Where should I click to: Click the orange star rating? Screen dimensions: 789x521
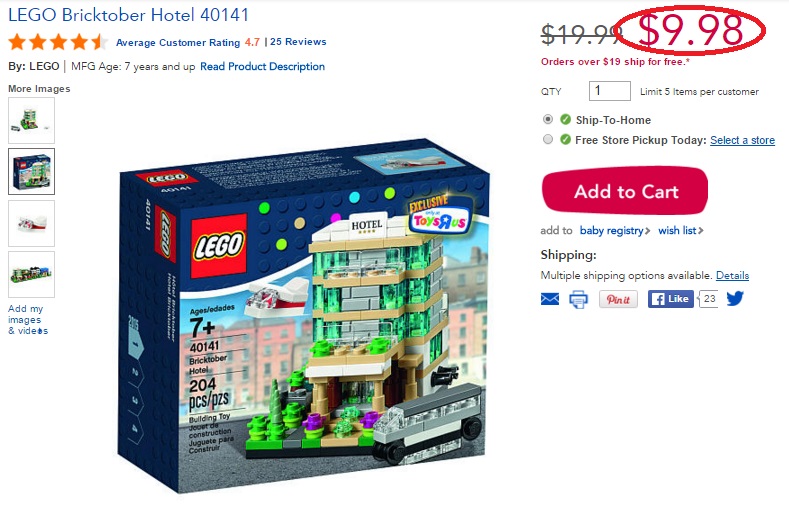57,42
